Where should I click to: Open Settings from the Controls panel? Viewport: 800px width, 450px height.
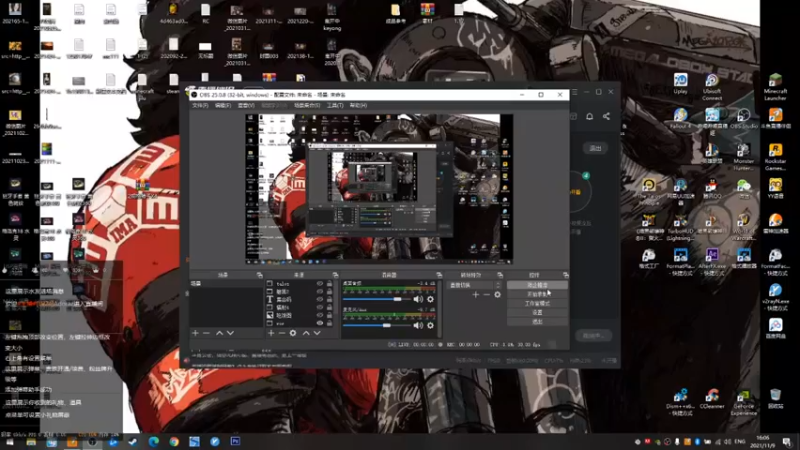point(537,313)
